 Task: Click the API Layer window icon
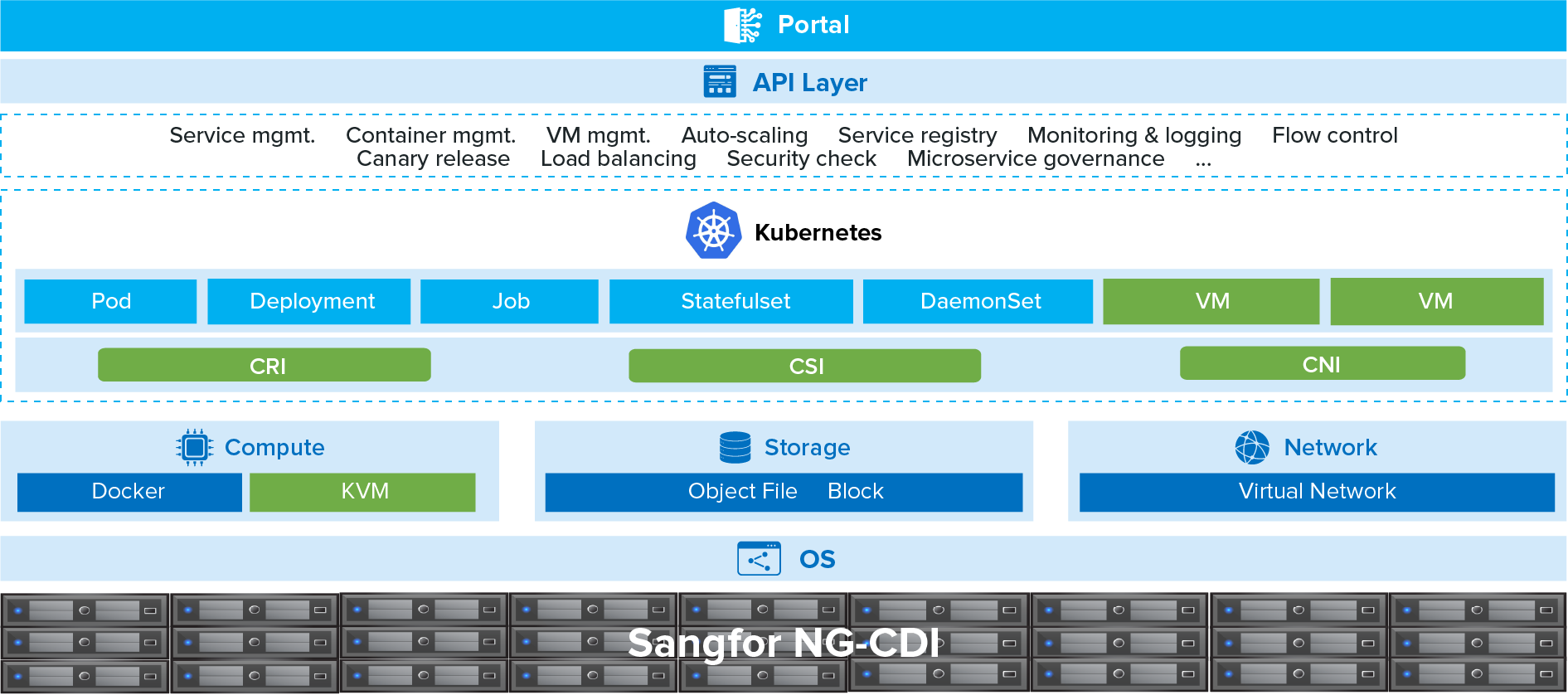coord(720,81)
